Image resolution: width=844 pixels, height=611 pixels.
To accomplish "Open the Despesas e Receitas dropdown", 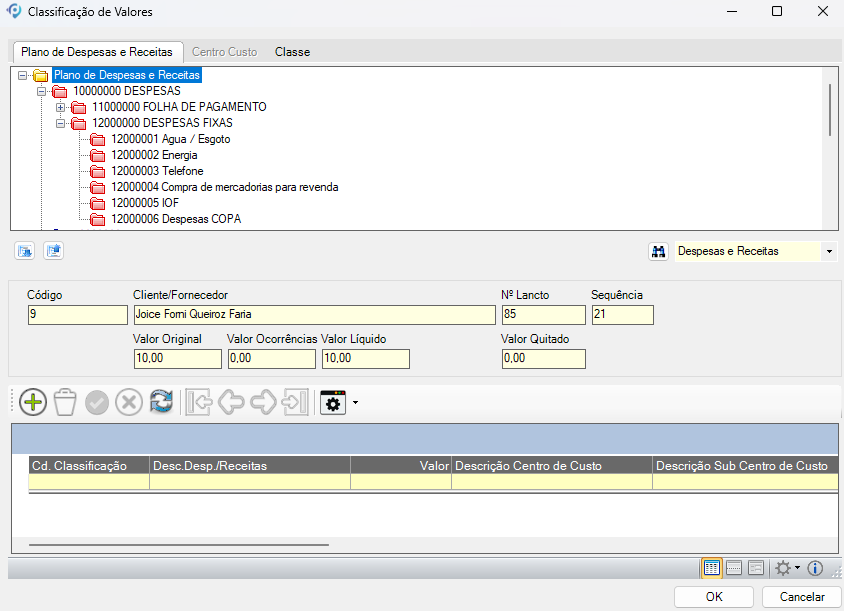I will pyautogui.click(x=829, y=252).
